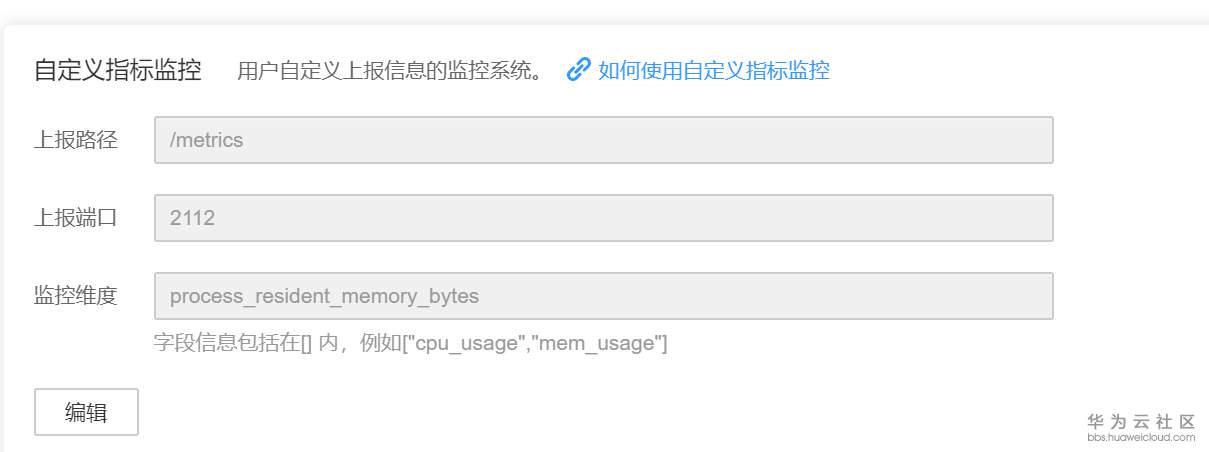Focus the 监控维度 input field
The image size is (1209, 452).
pyautogui.click(x=603, y=296)
